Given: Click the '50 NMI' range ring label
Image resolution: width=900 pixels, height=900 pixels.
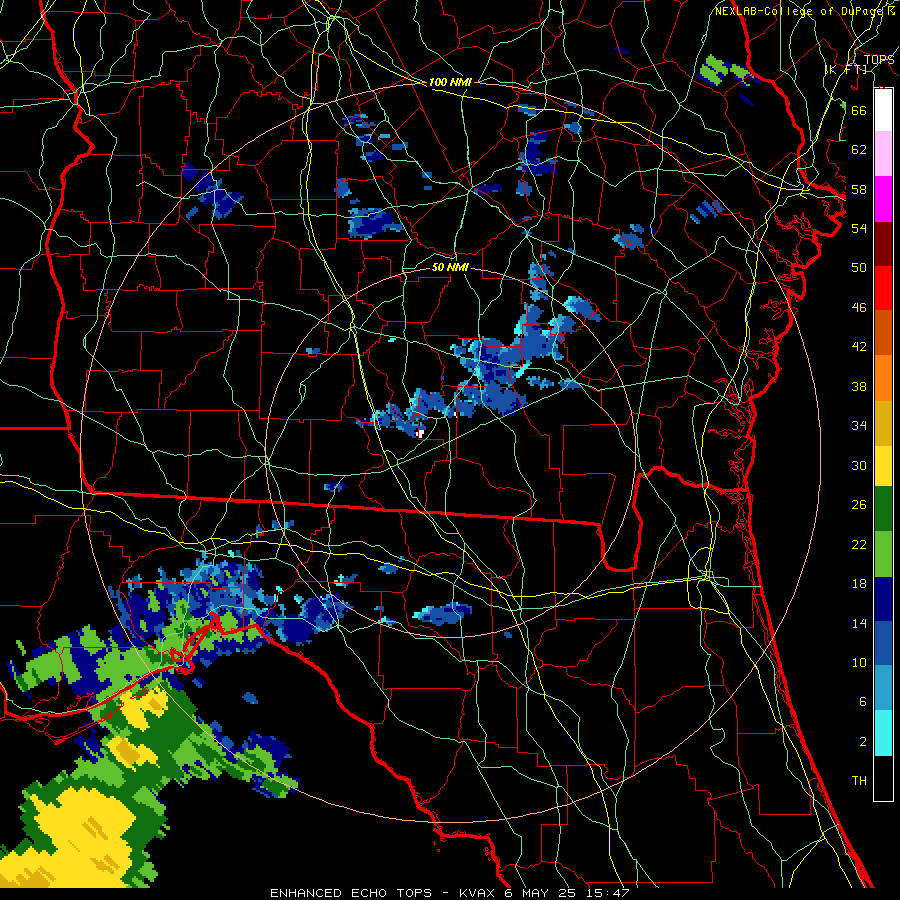Looking at the screenshot, I should point(450,267).
